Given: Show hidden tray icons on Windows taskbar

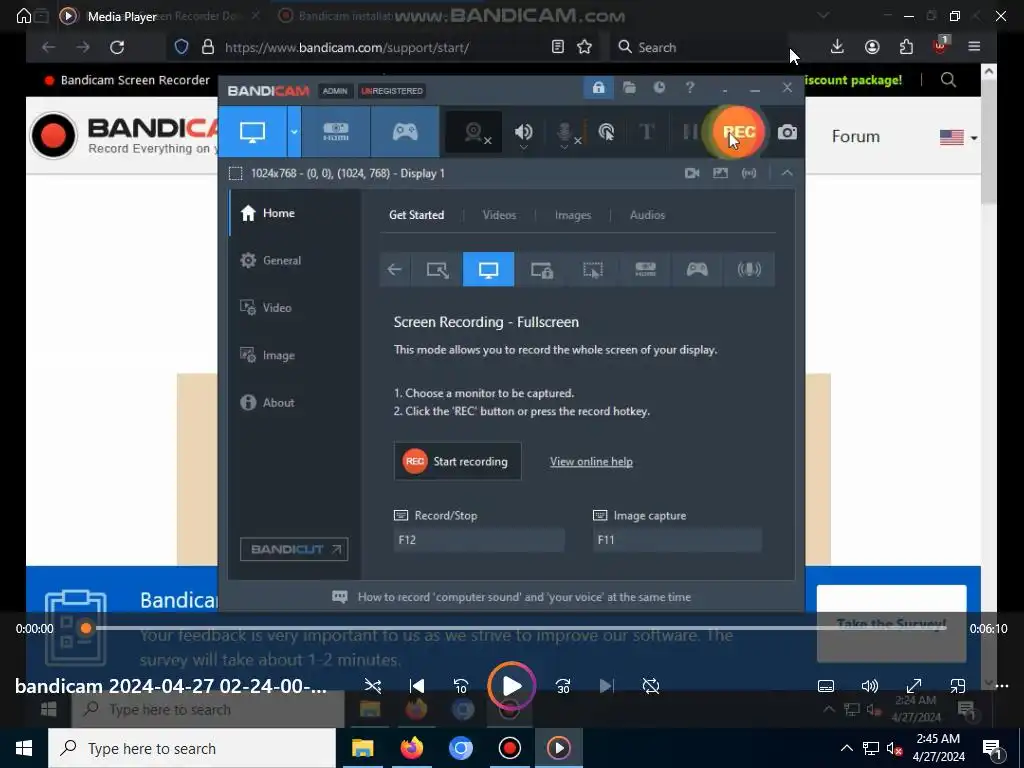Looking at the screenshot, I should 846,748.
